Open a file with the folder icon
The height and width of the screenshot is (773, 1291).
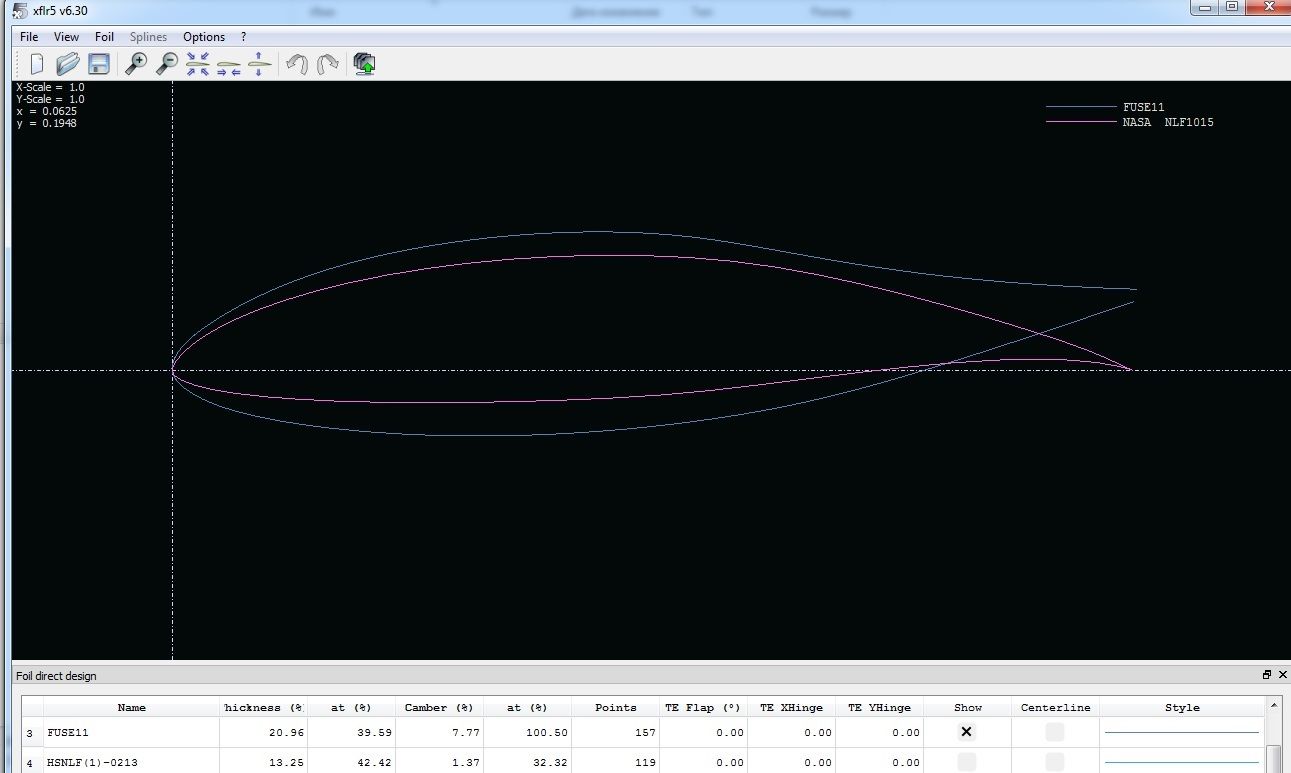pos(67,64)
